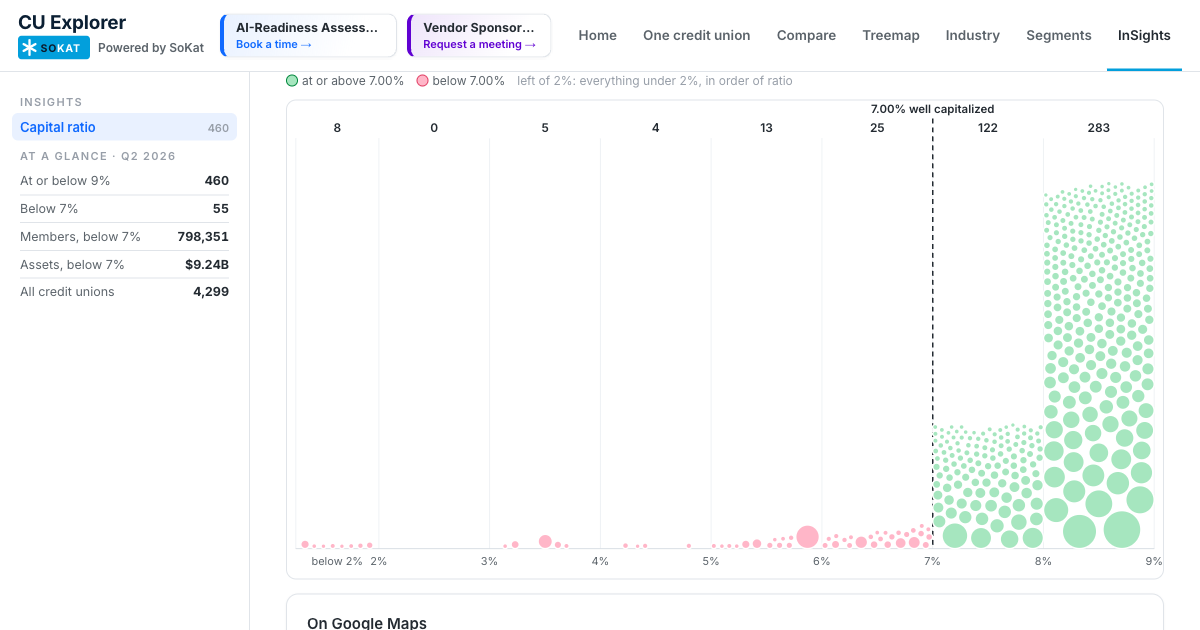The height and width of the screenshot is (630, 1200).
Task: Click the 'Below 7%' stat row
Action: click(x=124, y=209)
